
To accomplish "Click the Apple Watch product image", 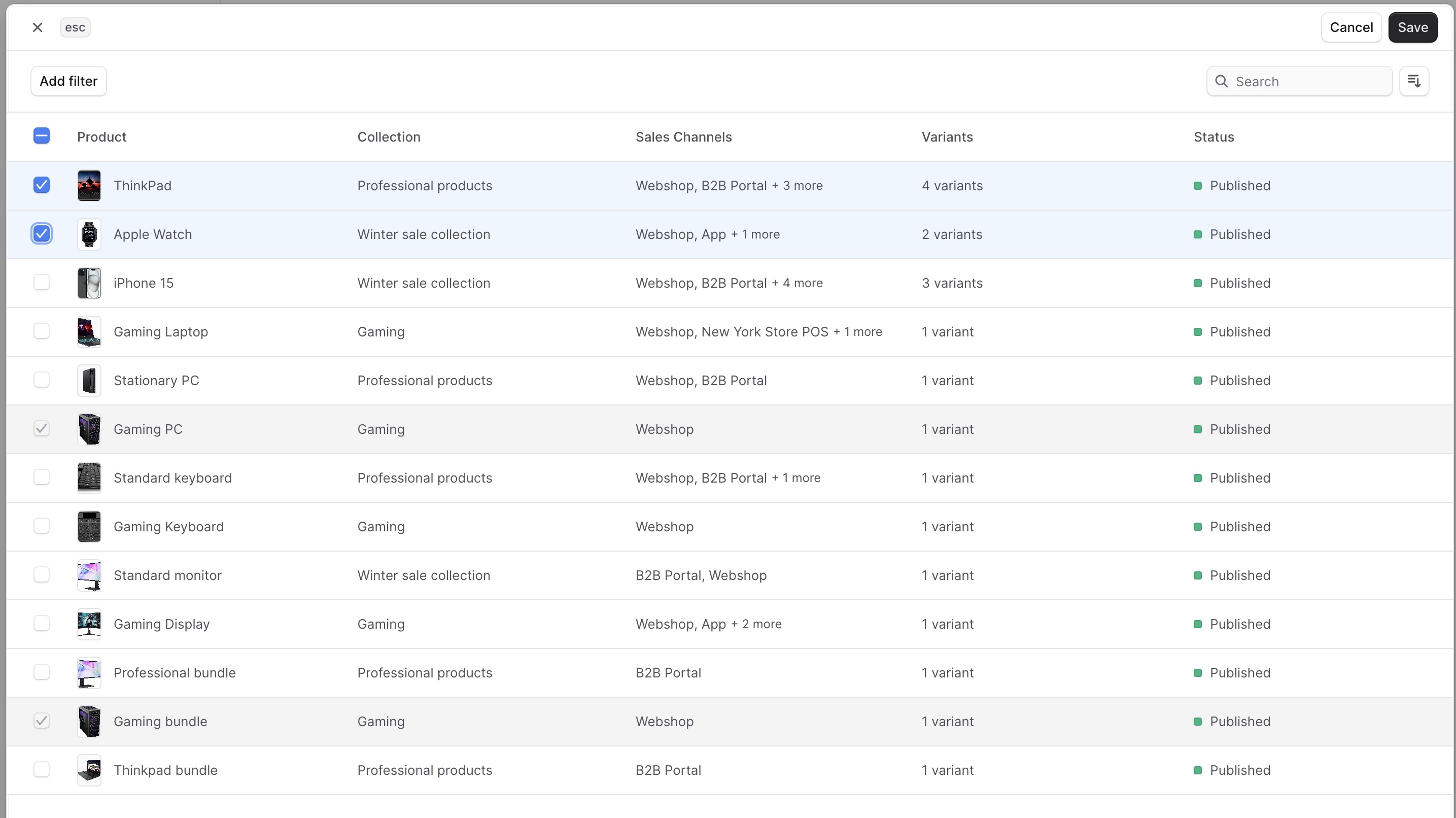I will click(89, 234).
